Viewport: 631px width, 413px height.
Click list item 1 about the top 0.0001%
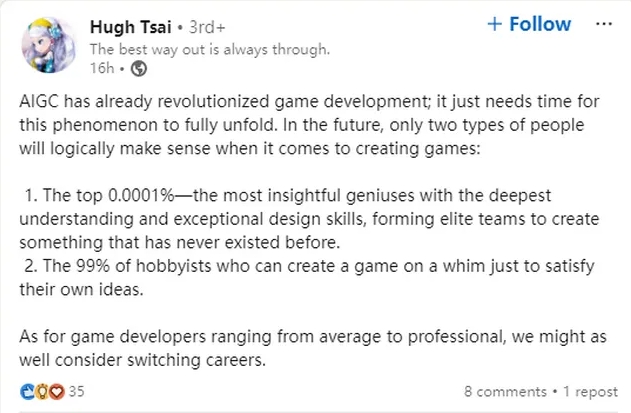pyautogui.click(x=309, y=219)
